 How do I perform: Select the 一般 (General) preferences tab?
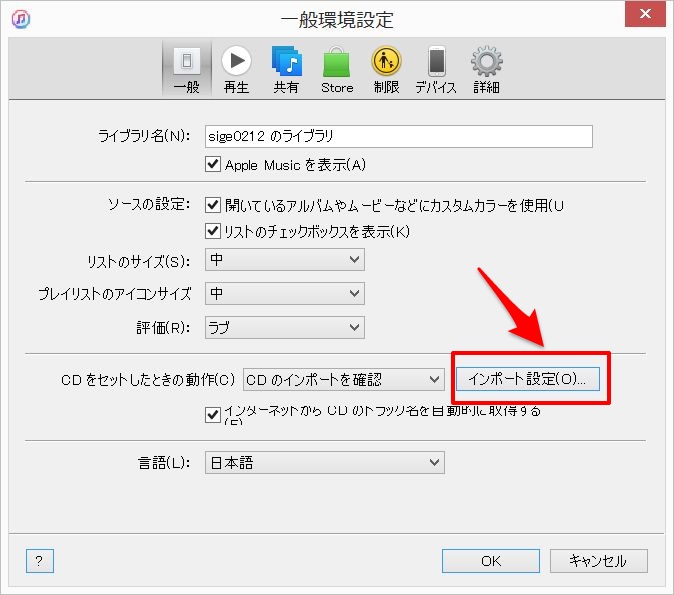coord(187,69)
